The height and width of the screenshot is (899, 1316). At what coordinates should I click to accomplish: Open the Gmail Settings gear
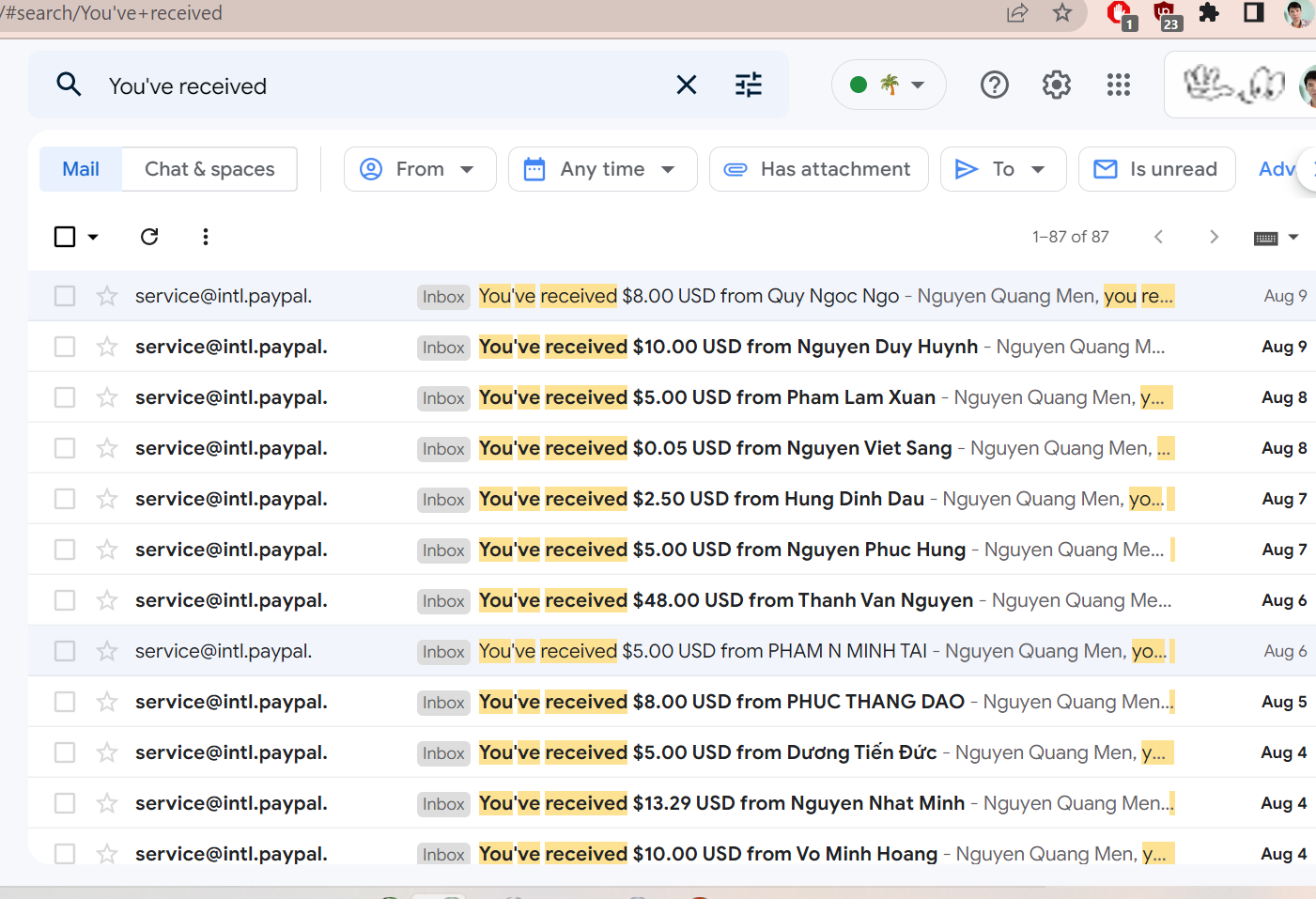click(1057, 85)
